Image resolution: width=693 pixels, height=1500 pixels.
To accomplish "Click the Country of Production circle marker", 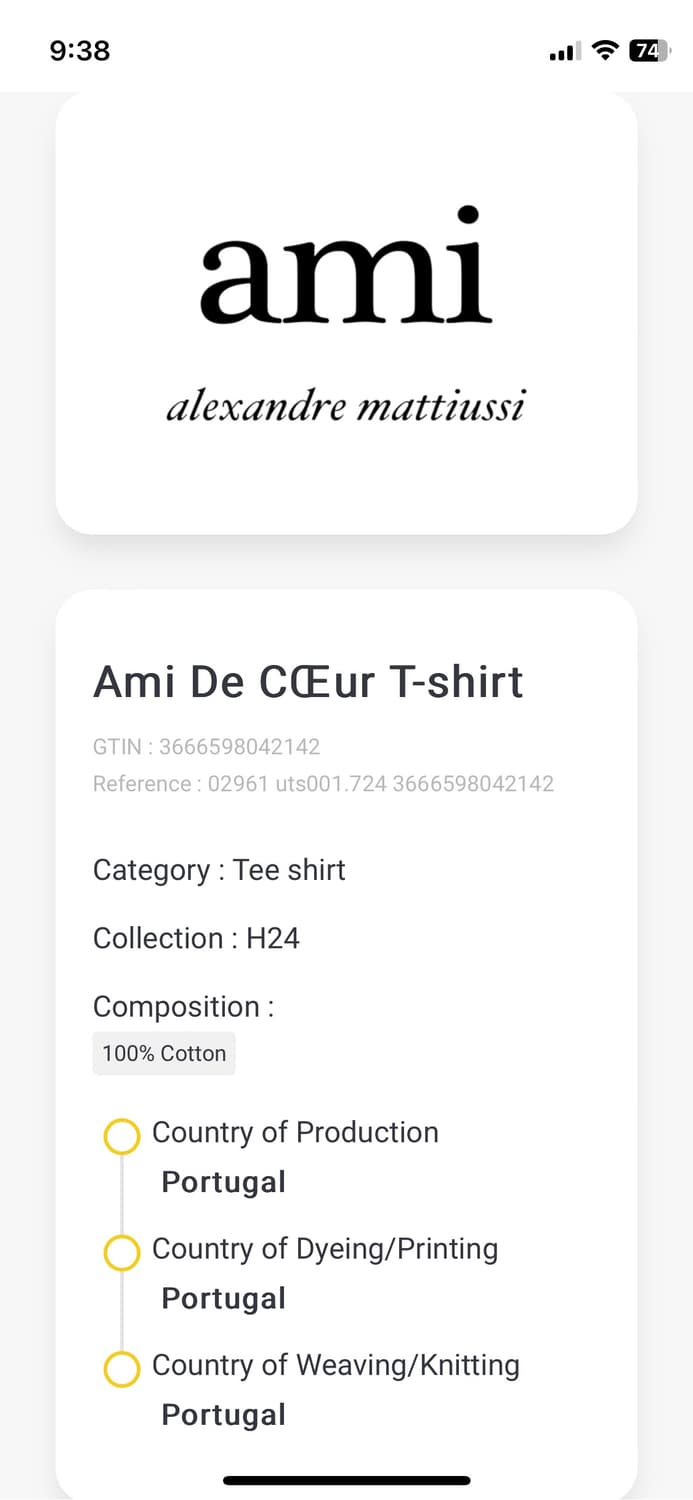I will coord(122,1137).
